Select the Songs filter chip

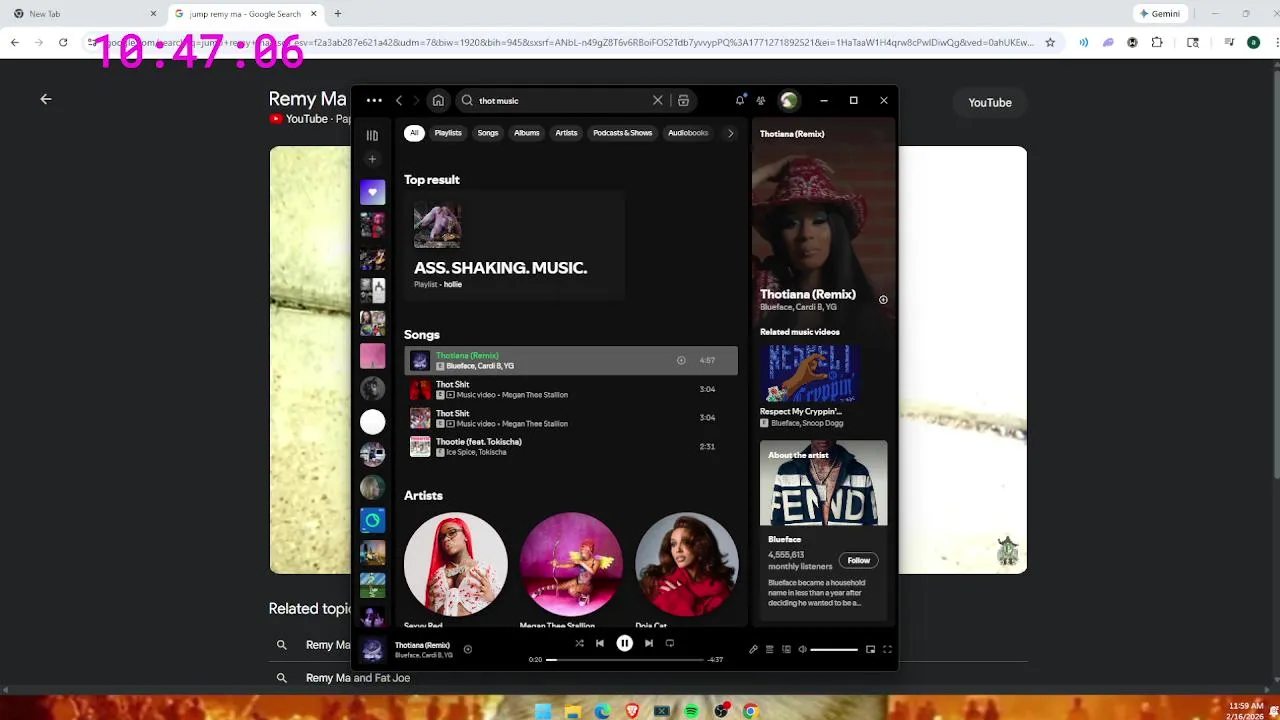tap(488, 133)
